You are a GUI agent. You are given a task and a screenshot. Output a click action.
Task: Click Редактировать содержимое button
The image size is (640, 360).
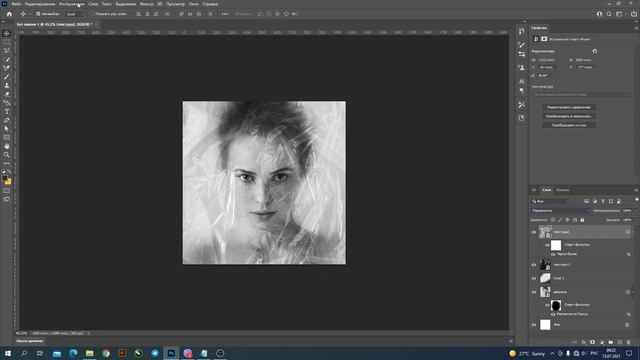[x=569, y=107]
